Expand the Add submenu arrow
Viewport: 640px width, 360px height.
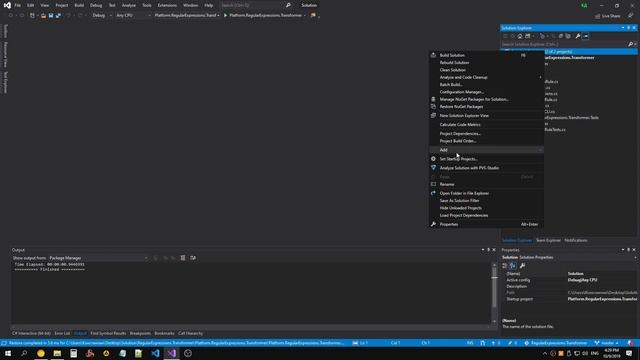(x=540, y=150)
